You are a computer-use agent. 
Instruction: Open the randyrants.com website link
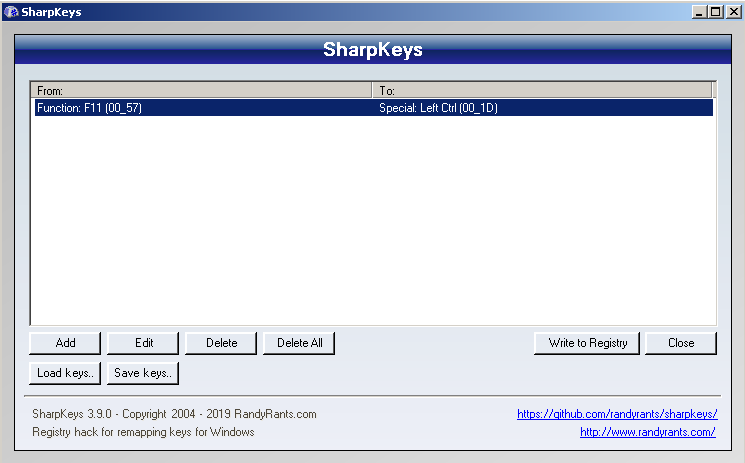click(x=648, y=432)
